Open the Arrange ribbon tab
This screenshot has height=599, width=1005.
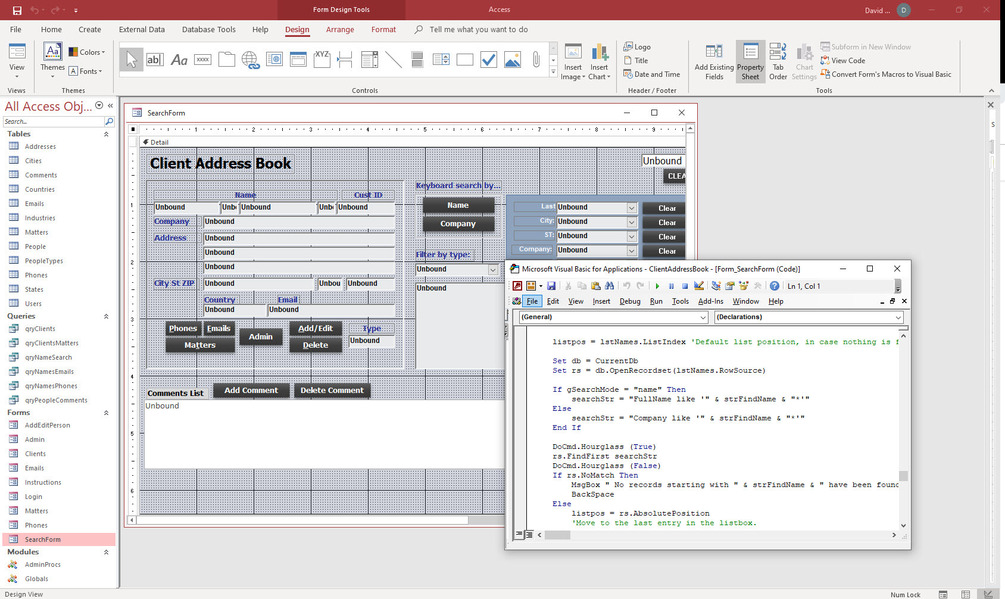[x=340, y=29]
